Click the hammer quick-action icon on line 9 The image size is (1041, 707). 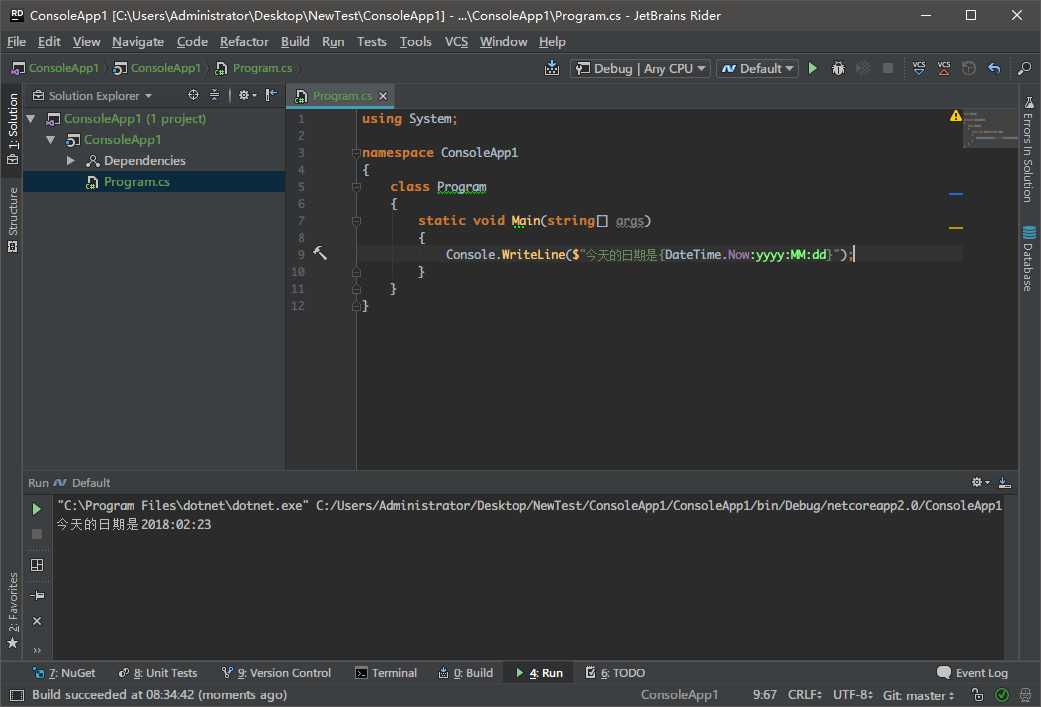(320, 253)
